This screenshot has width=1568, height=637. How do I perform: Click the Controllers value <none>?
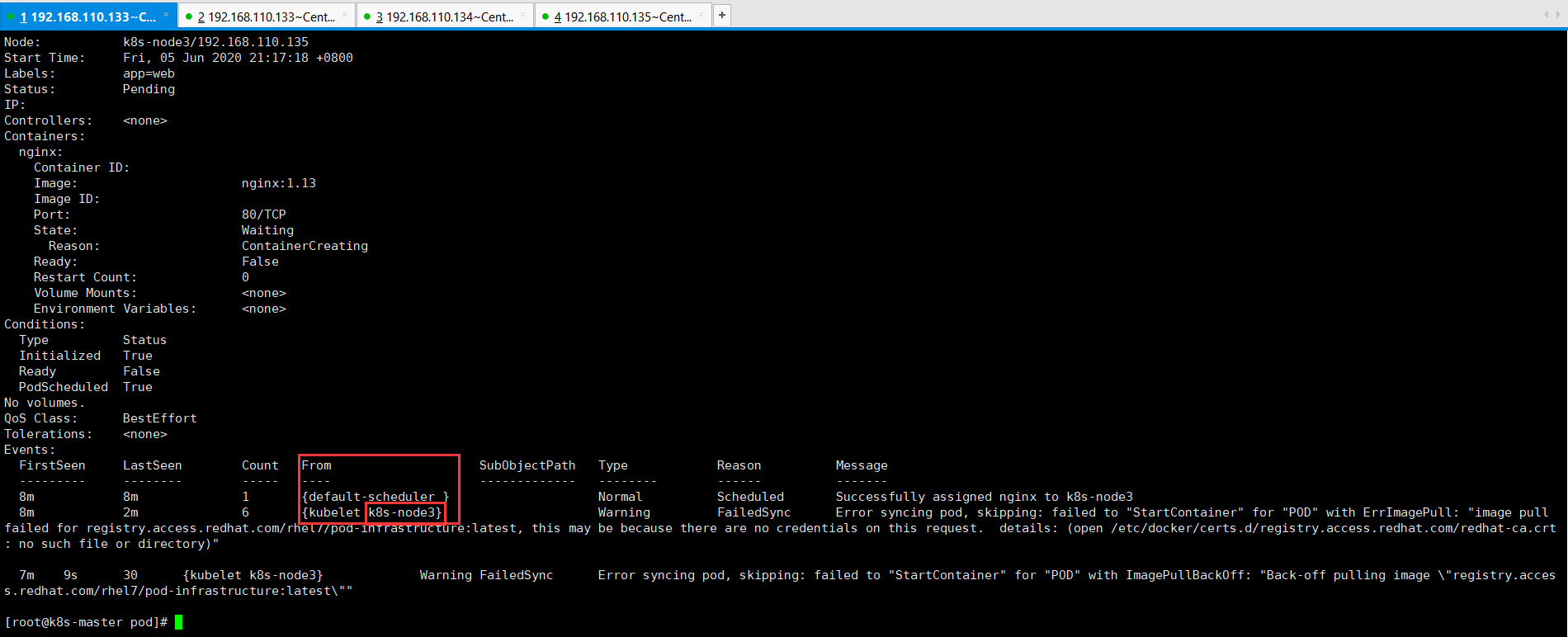145,120
